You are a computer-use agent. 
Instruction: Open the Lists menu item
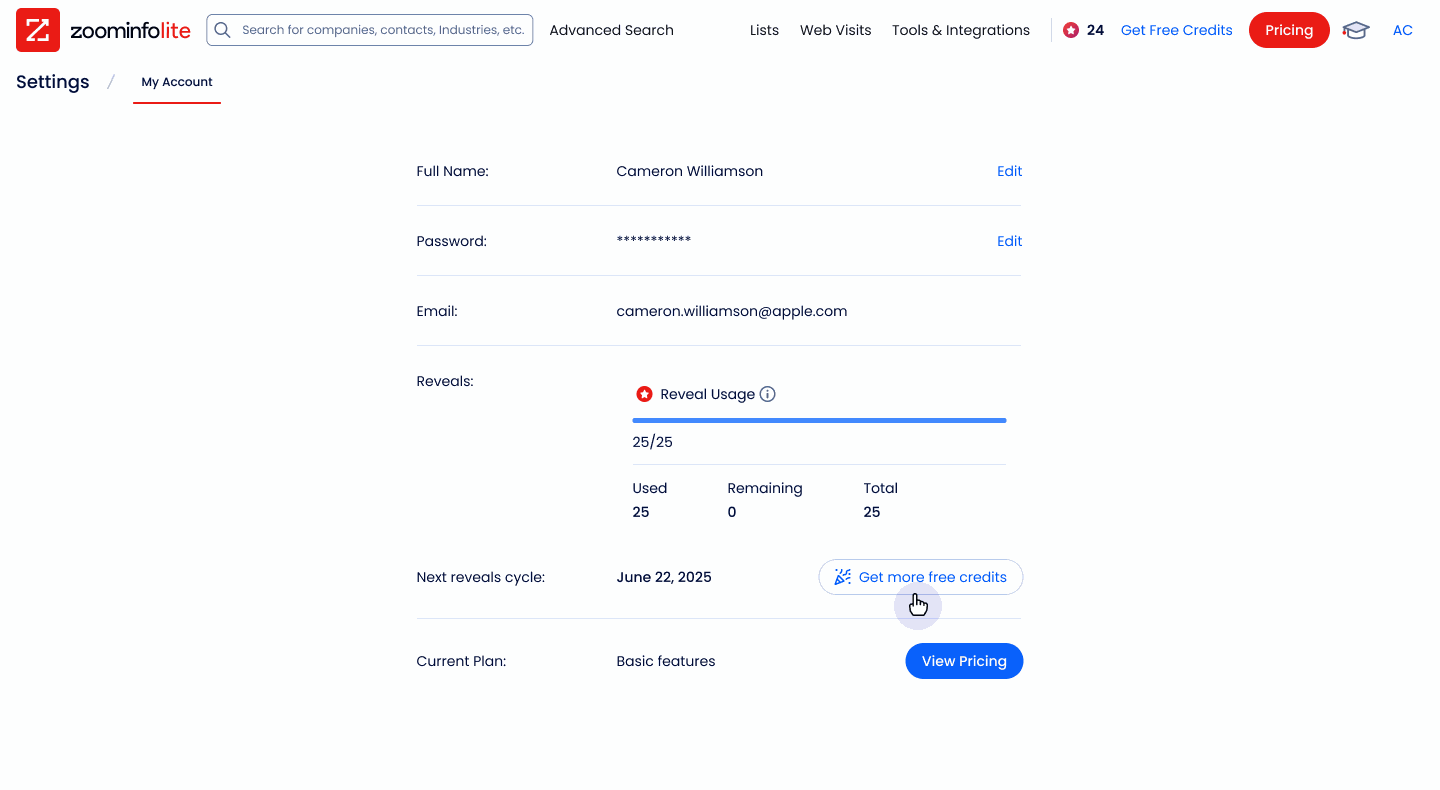click(x=764, y=30)
